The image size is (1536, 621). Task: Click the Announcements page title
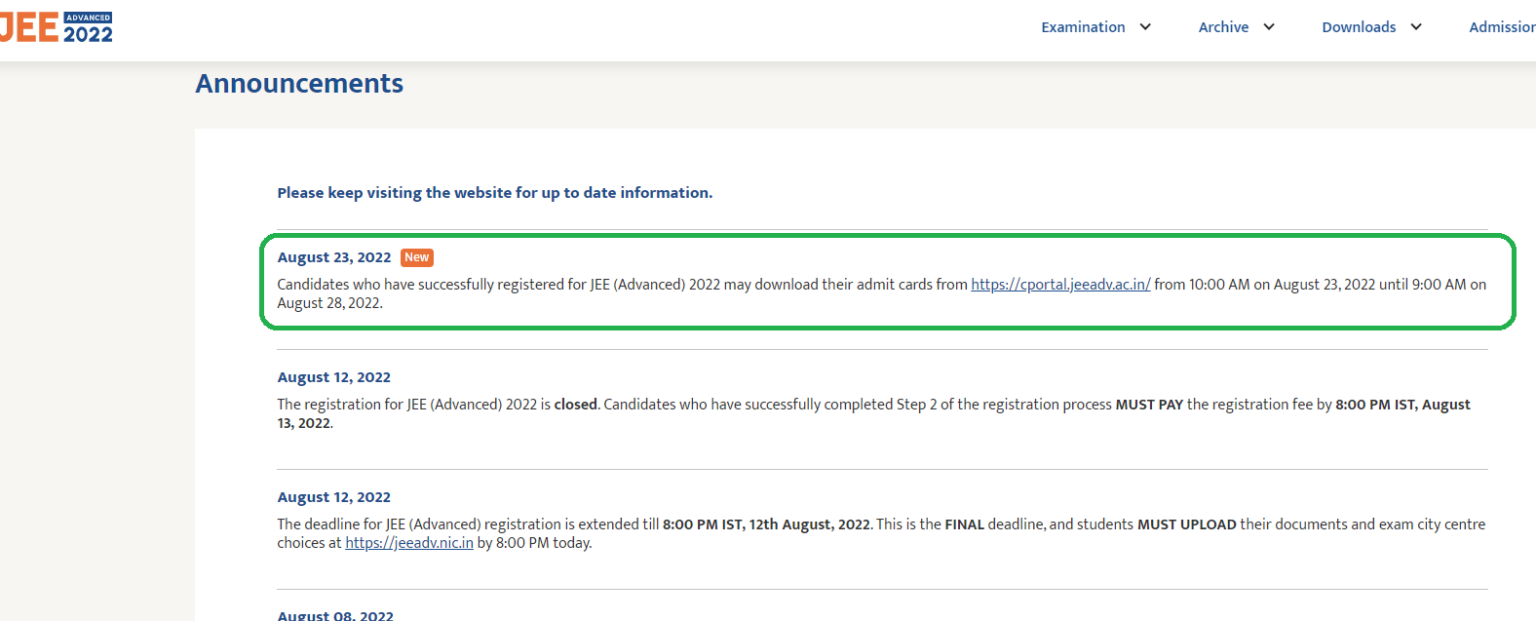(299, 84)
